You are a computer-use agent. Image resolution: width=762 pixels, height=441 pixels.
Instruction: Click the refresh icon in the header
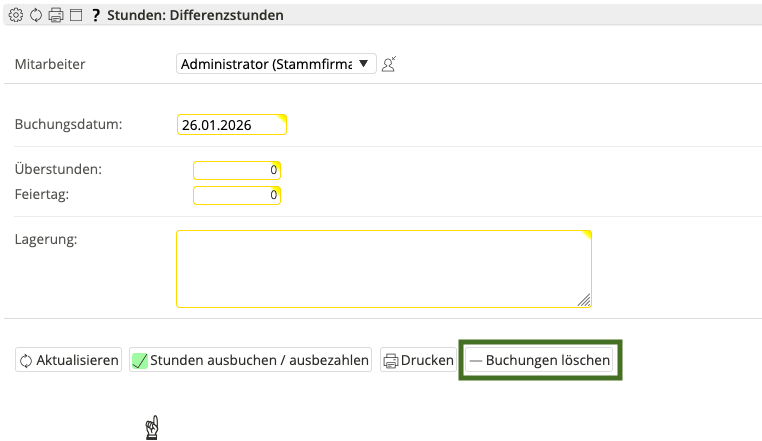(35, 16)
